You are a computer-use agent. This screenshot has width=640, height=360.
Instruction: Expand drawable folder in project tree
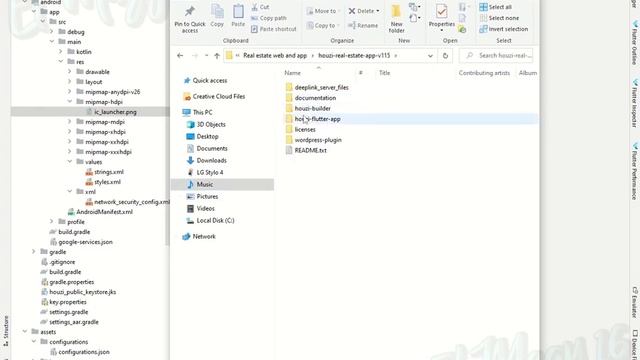[69, 71]
